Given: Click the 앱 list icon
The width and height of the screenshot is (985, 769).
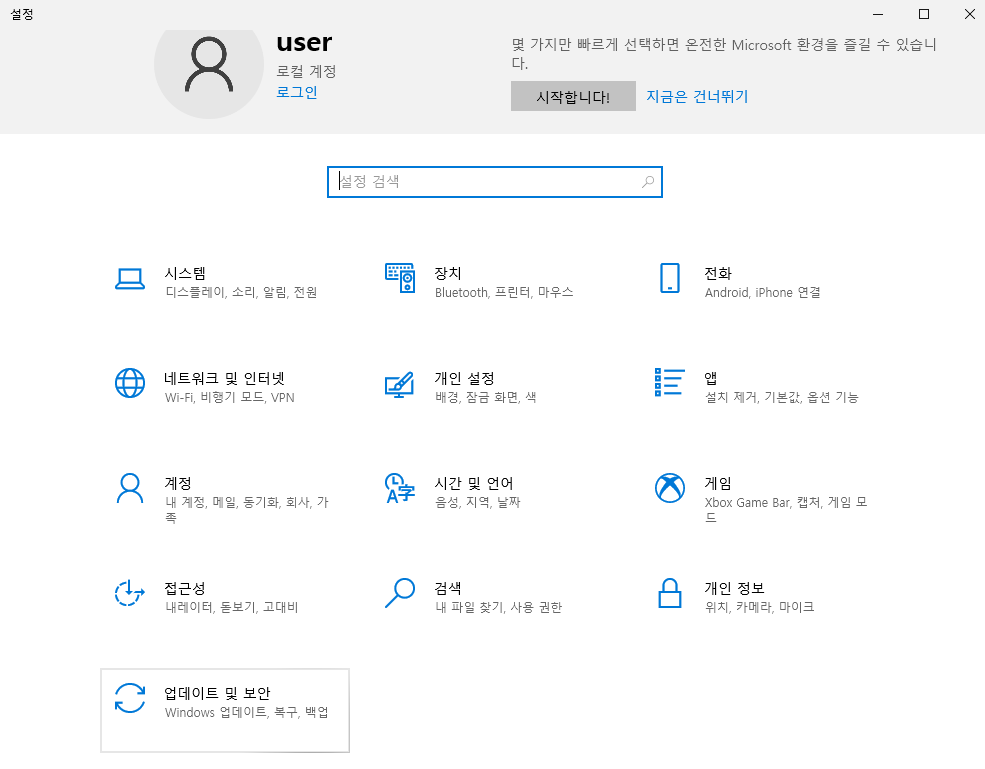Looking at the screenshot, I should pos(670,382).
